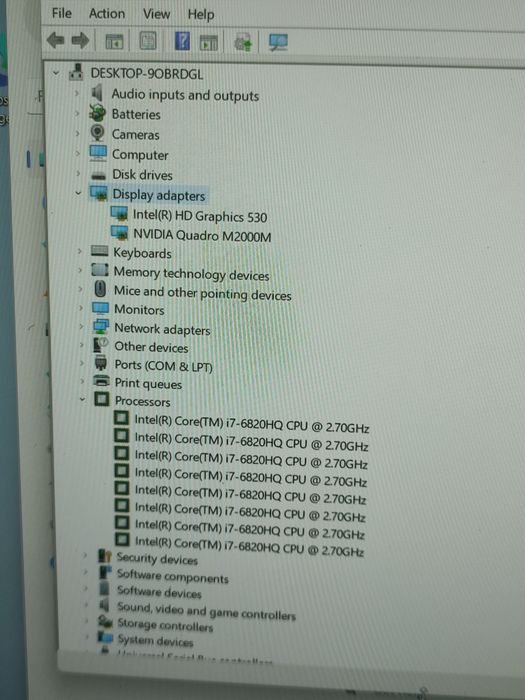Click the Batteries icon
The image size is (525, 700).
click(97, 113)
